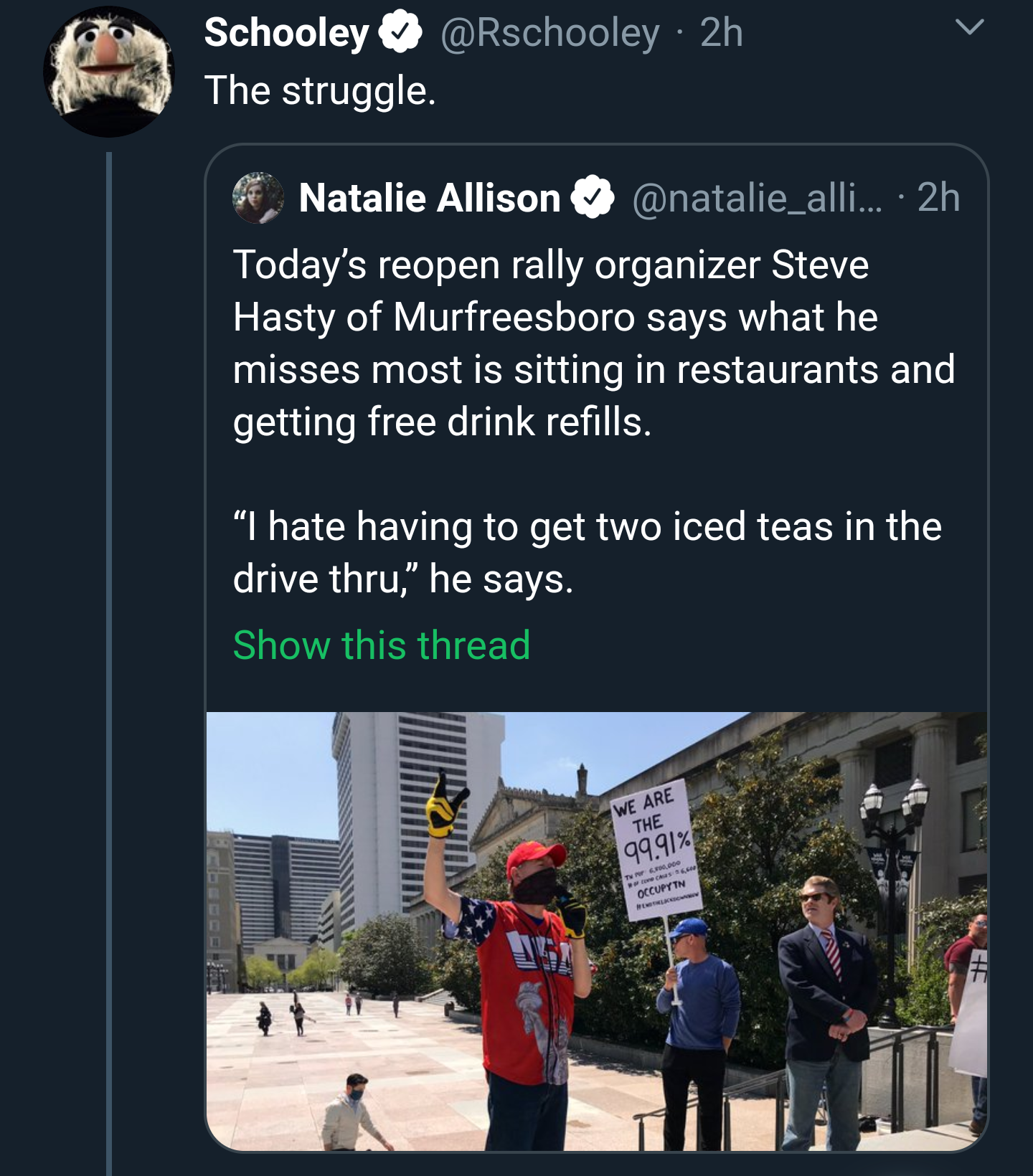Open Natalie Allison's small profile avatar
1033x1176 pixels.
click(258, 198)
